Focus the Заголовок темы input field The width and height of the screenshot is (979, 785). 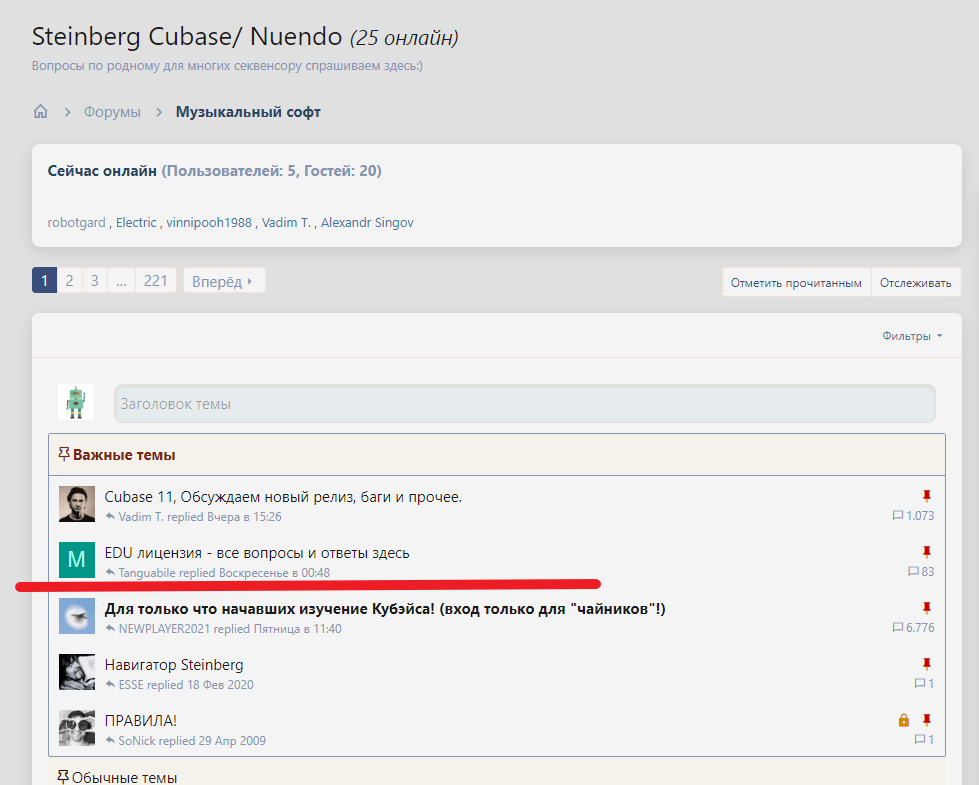tap(524, 403)
